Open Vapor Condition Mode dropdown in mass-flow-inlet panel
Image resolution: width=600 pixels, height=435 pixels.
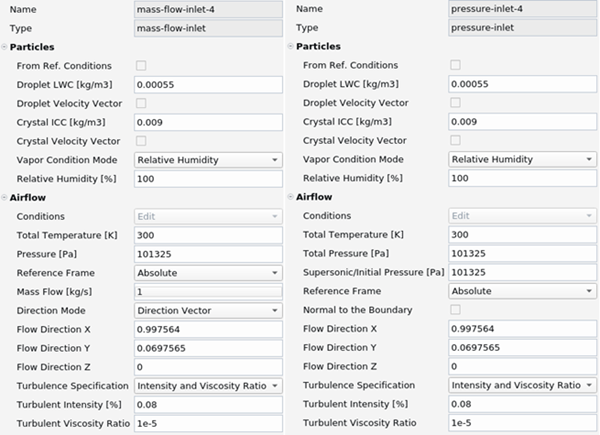tap(208, 160)
